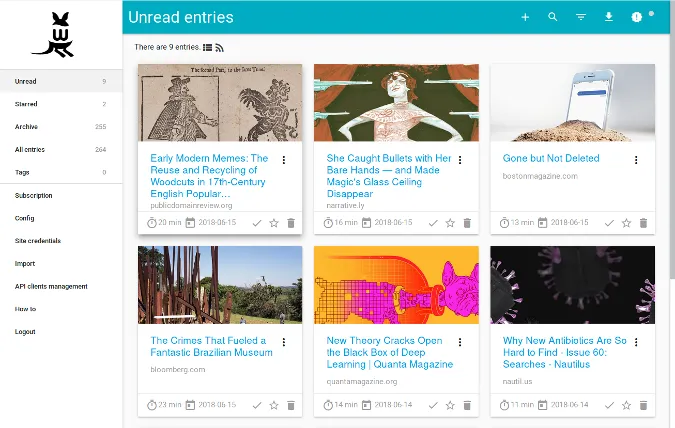Viewport: 675px width, 428px height.
Task: Click the 'Gone but Not Deleted' phone thumbnail
Action: pos(572,102)
